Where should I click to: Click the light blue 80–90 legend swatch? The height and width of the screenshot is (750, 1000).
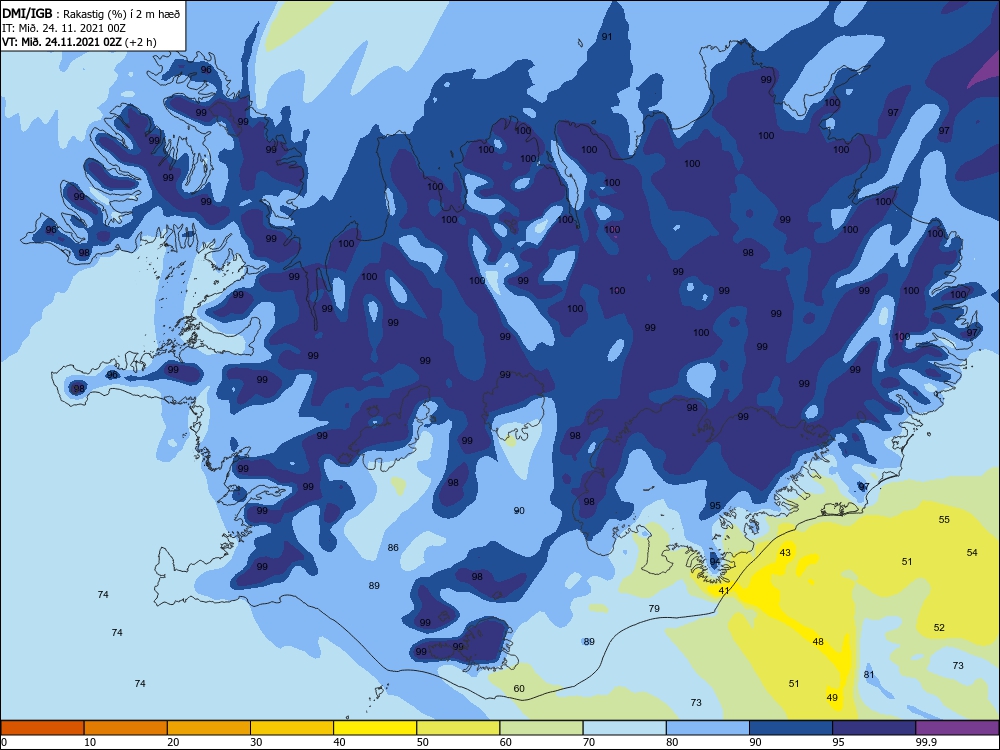(x=708, y=728)
